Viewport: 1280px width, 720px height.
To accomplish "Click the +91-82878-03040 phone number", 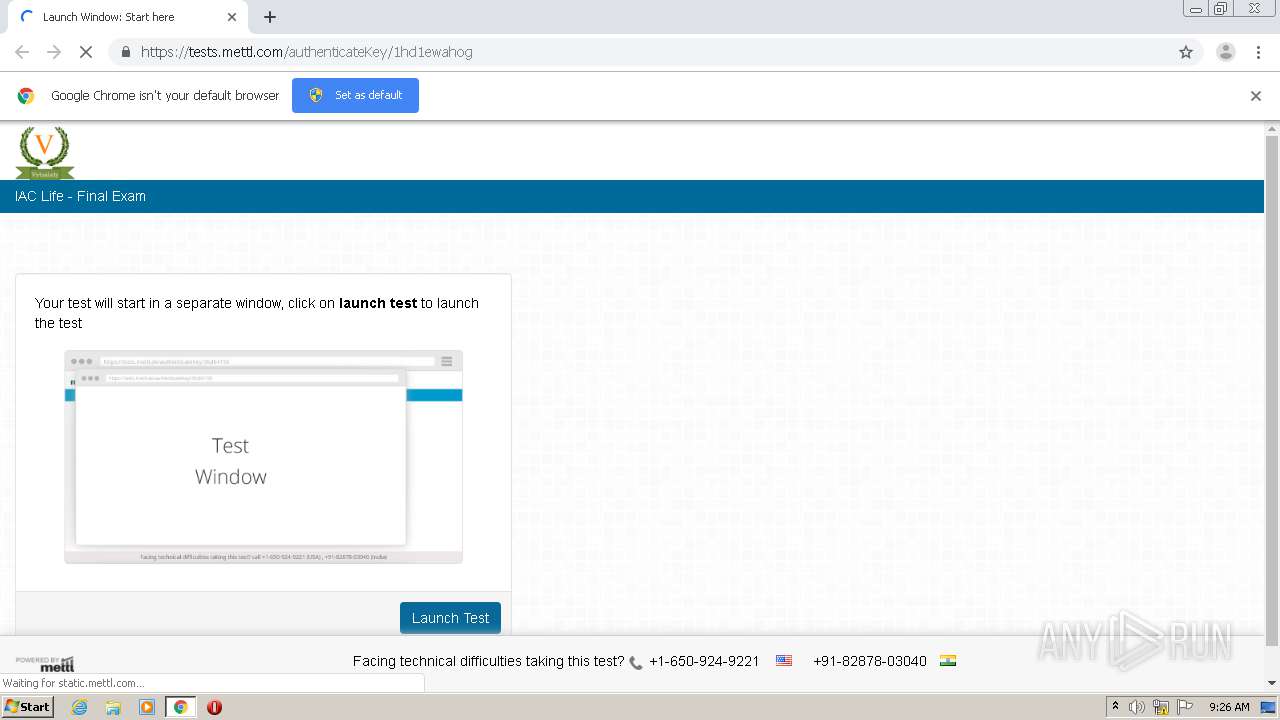I will pyautogui.click(x=870, y=661).
